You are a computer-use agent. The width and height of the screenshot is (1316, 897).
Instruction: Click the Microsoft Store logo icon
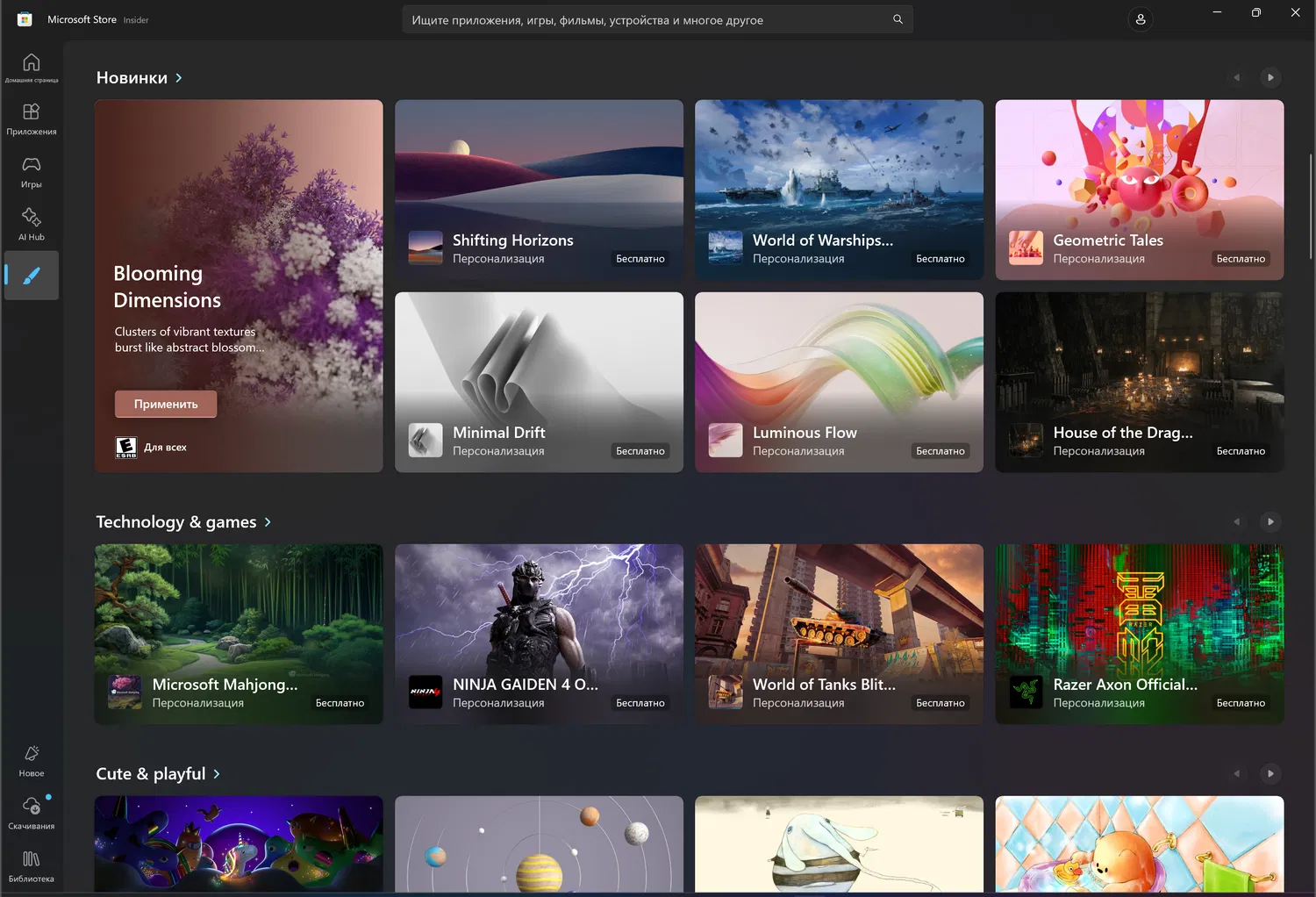pyautogui.click(x=25, y=19)
